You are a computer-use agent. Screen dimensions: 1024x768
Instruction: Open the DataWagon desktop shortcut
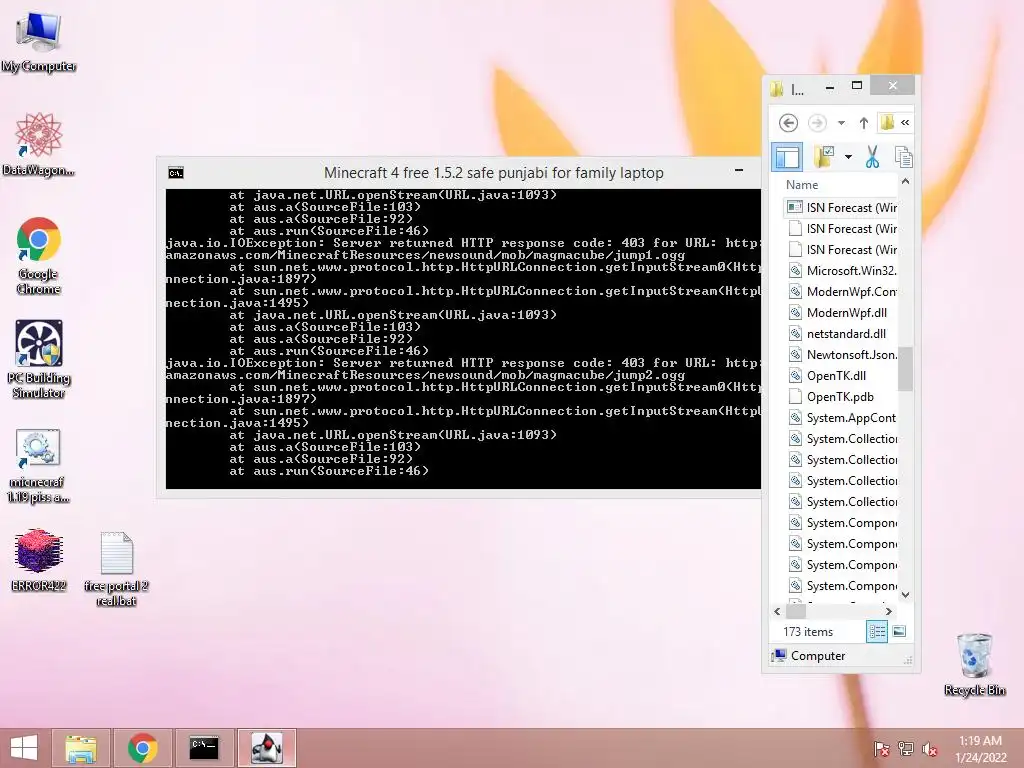39,144
